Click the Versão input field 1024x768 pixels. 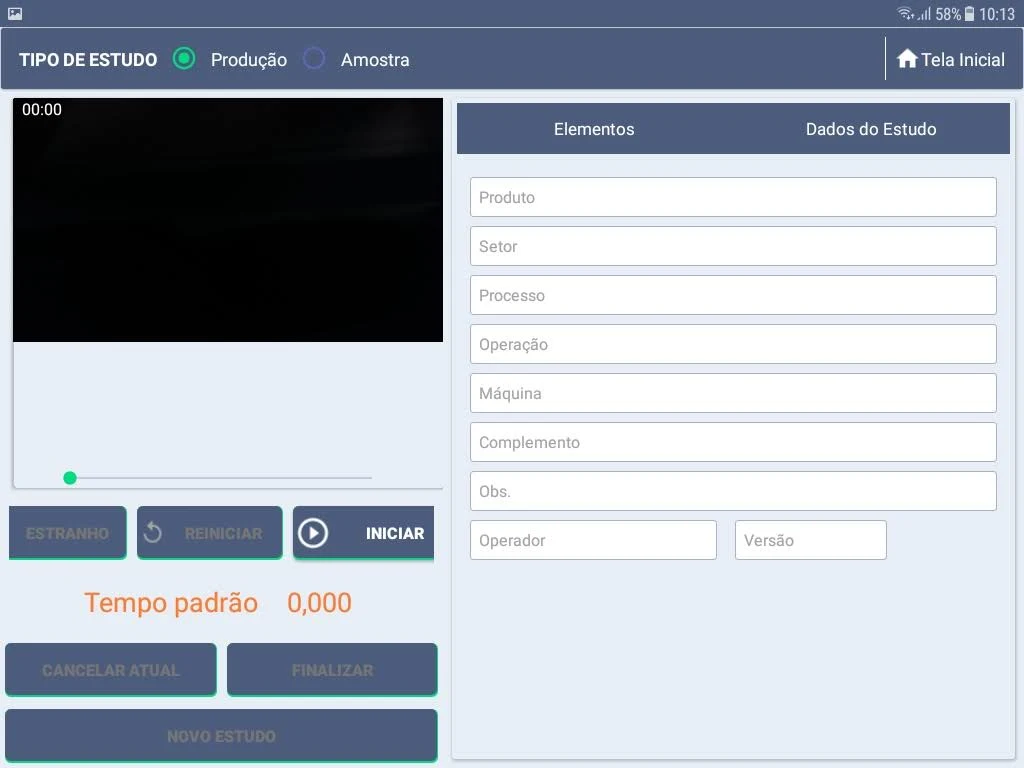click(x=810, y=540)
